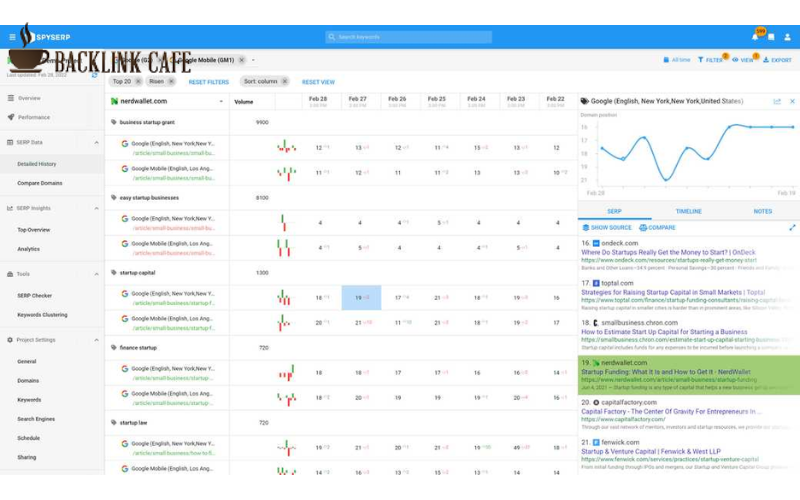Open Search Engines settings
Screen dimensions: 800x500
click(36, 419)
